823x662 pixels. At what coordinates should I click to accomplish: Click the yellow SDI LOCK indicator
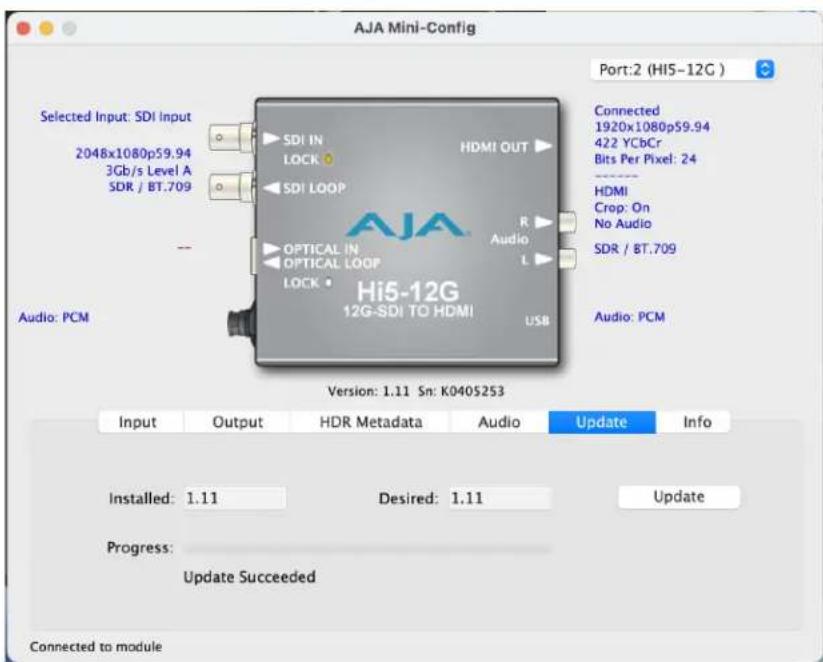pos(329,159)
